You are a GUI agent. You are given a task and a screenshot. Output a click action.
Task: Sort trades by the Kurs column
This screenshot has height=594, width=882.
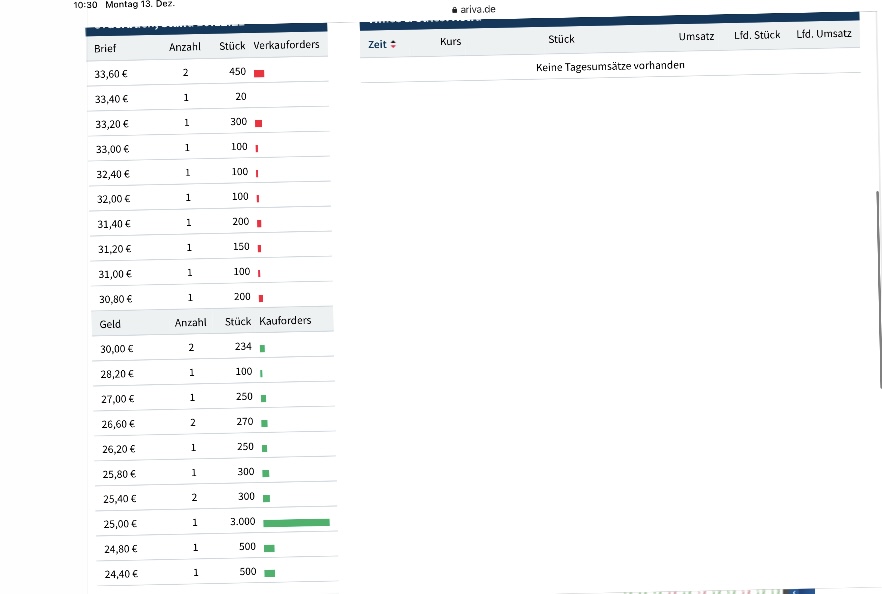[450, 42]
